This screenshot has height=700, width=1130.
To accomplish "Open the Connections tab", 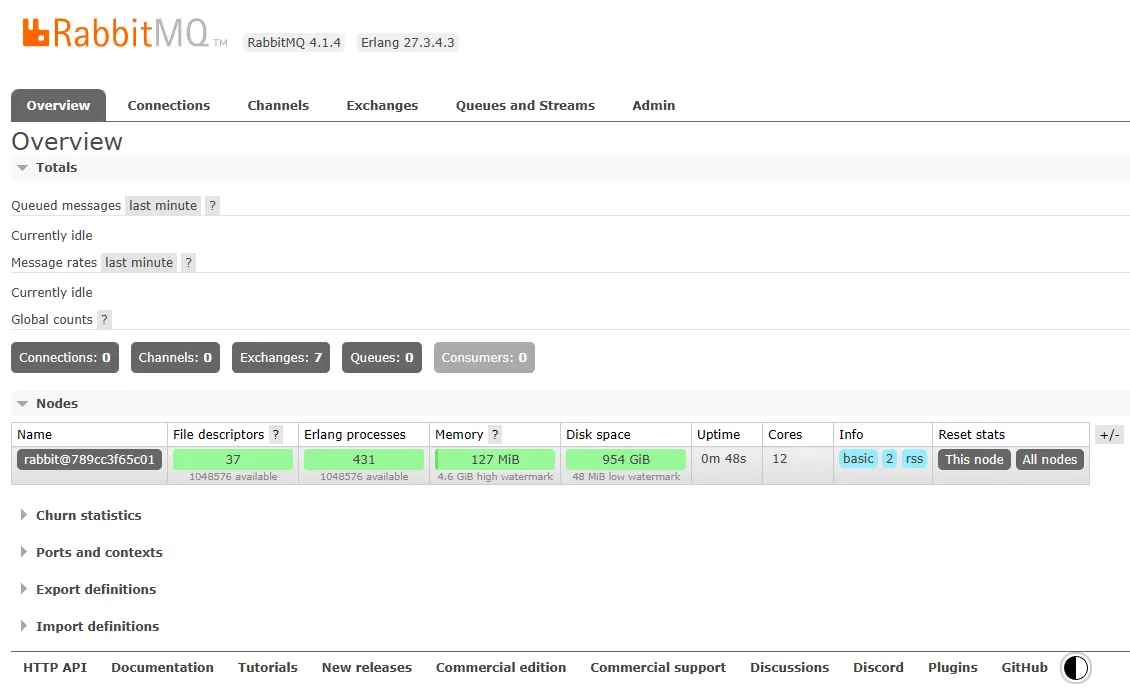I will 169,105.
